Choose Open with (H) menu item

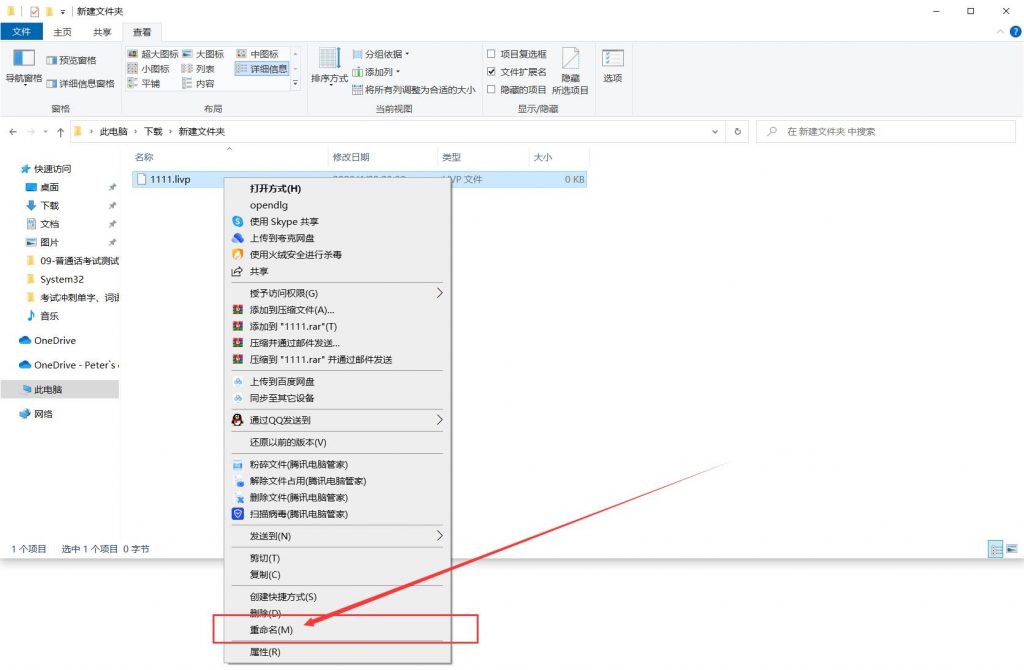337,189
